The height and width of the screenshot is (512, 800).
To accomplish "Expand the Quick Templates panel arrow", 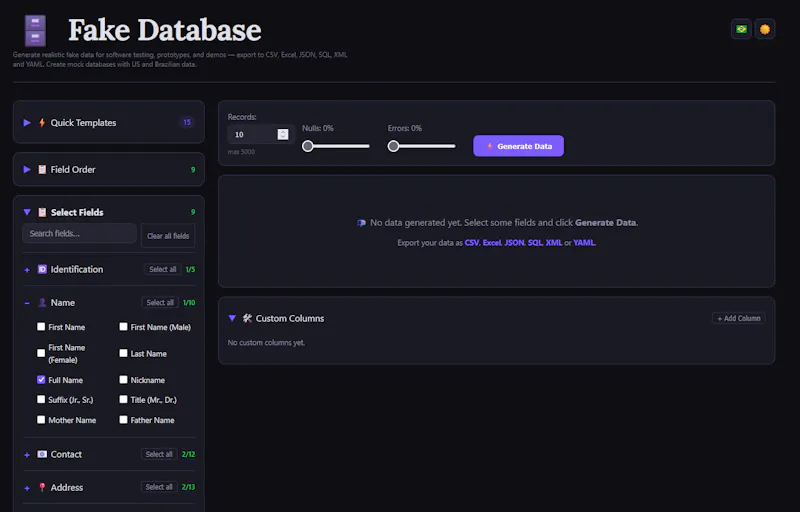I will point(27,122).
